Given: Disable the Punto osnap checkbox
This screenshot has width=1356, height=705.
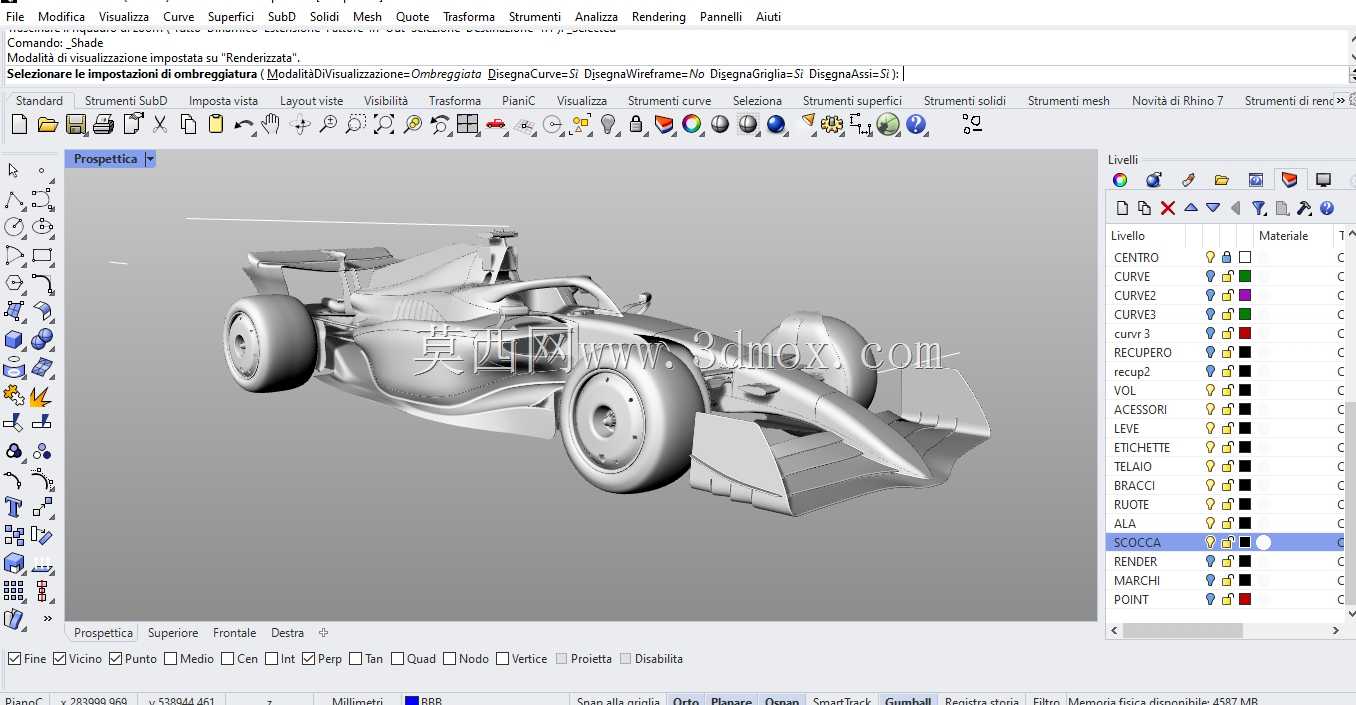Looking at the screenshot, I should (115, 659).
